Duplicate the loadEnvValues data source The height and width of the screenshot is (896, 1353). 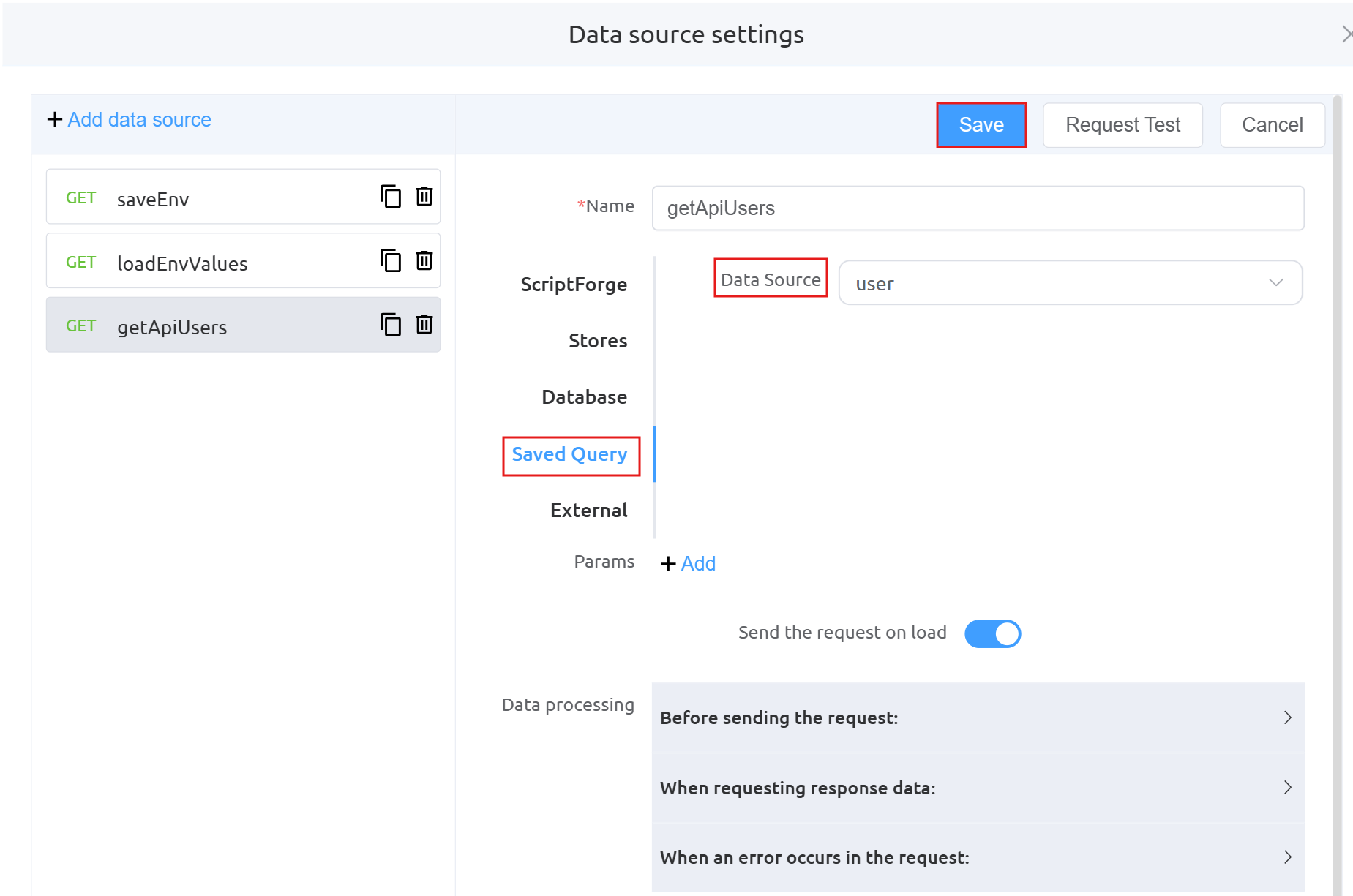point(391,260)
